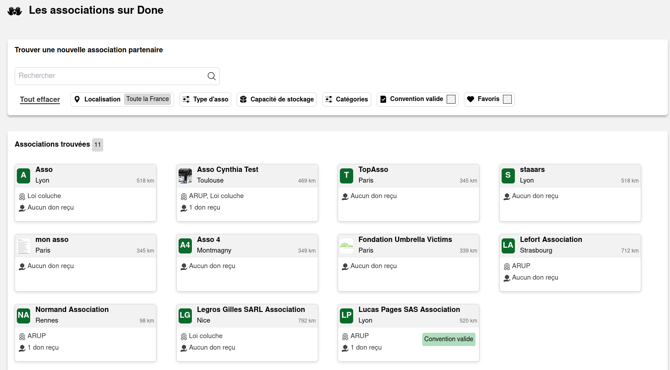The height and width of the screenshot is (370, 670).
Task: Click the green LP avatar of Lucas Pages
Action: (347, 316)
